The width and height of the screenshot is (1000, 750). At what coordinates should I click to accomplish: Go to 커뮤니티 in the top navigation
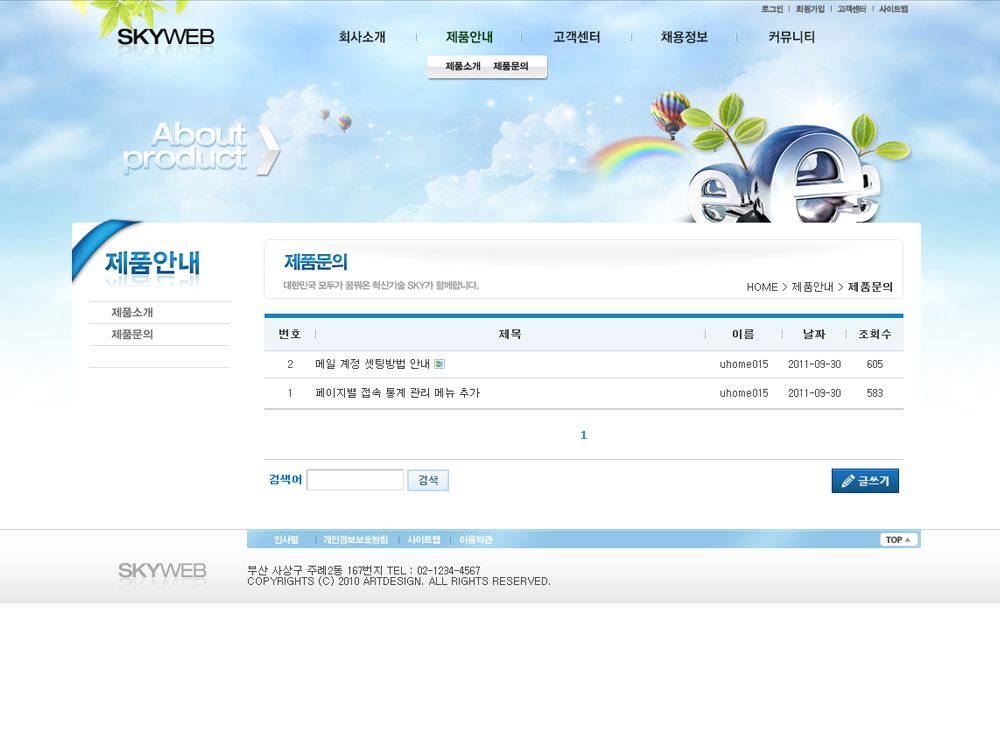pos(791,37)
